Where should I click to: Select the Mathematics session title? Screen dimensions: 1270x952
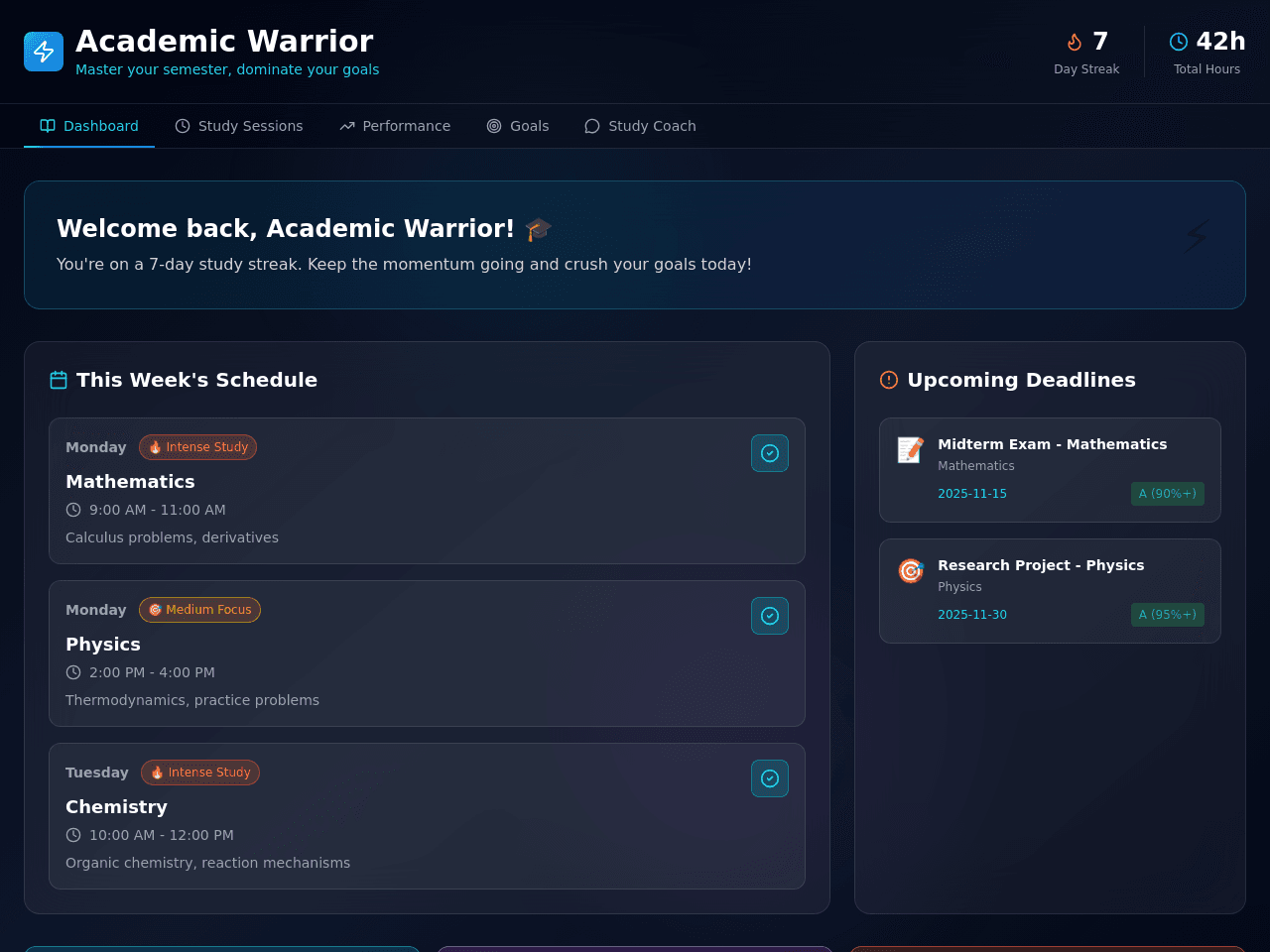click(130, 482)
